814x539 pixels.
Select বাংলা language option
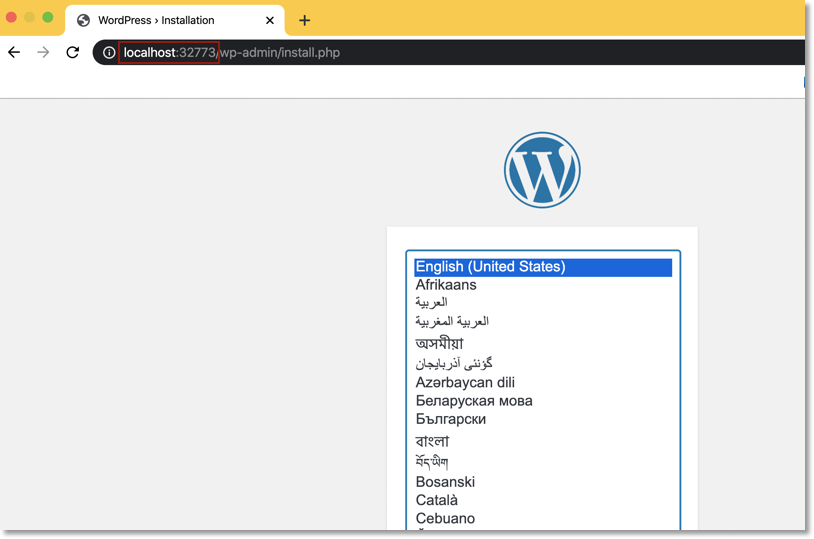543,441
